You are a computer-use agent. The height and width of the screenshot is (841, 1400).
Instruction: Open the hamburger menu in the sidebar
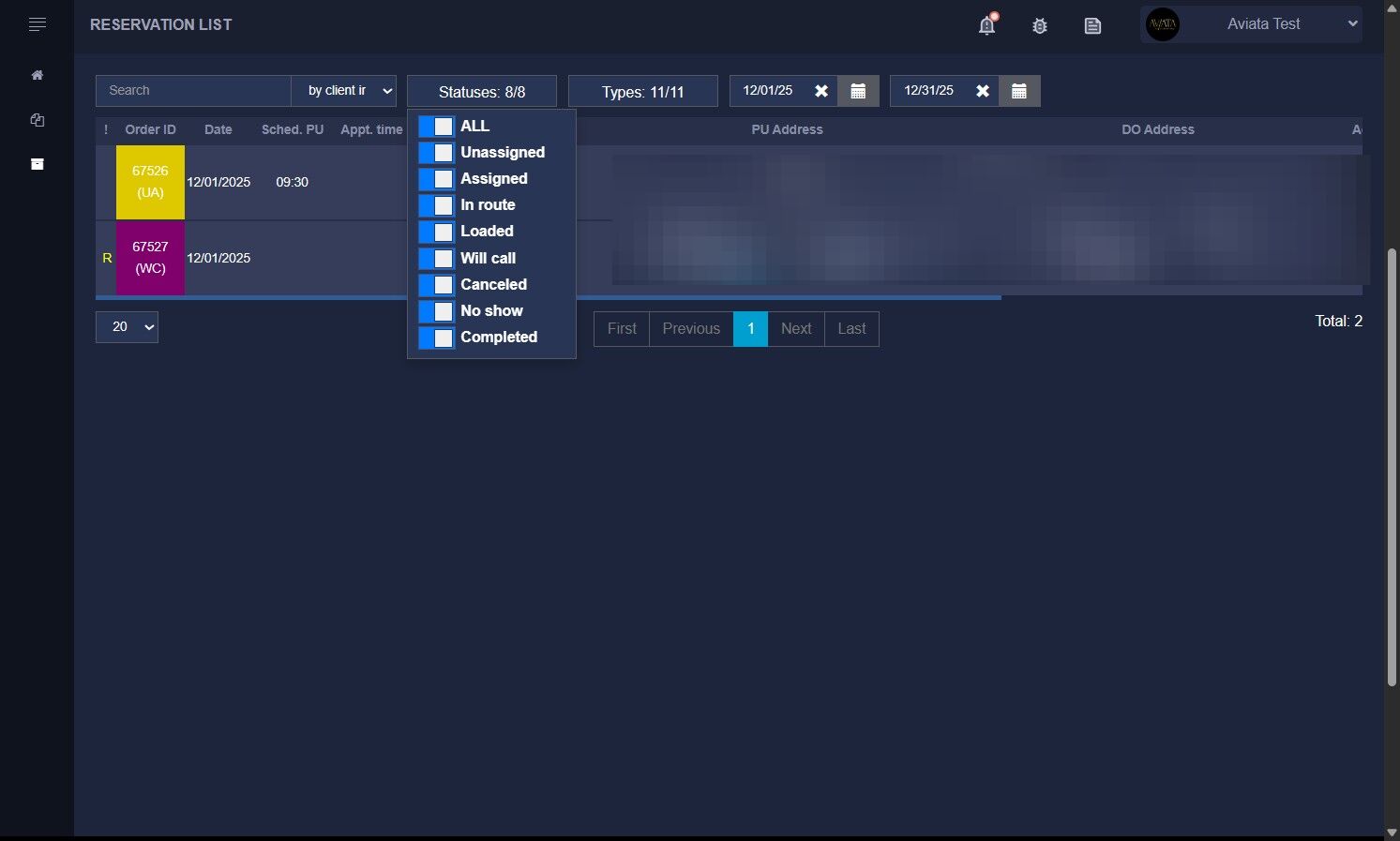pyautogui.click(x=38, y=24)
